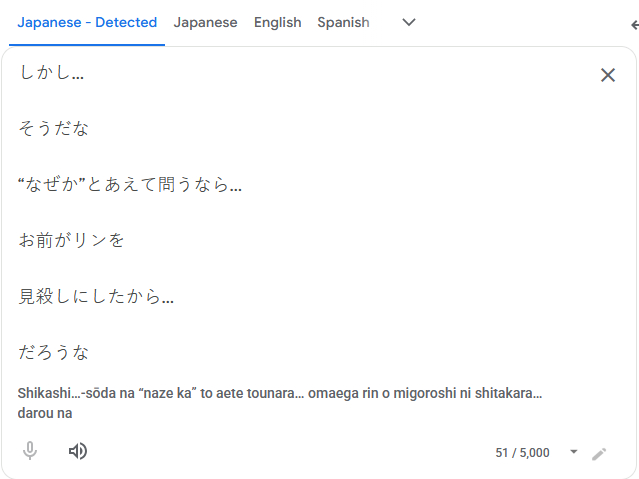Click the line 見殺しにしたから...
This screenshot has width=639, height=479.
pyautogui.click(x=96, y=296)
